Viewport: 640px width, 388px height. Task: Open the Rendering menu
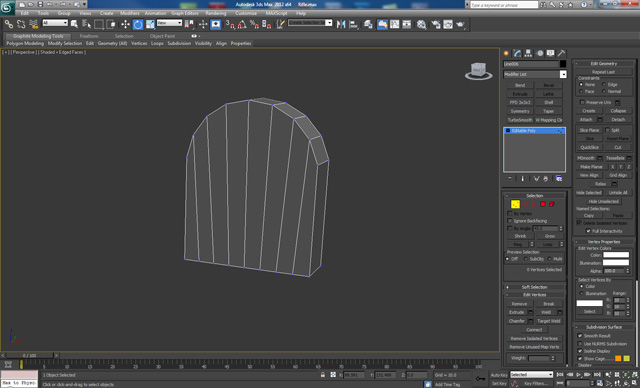(x=216, y=13)
